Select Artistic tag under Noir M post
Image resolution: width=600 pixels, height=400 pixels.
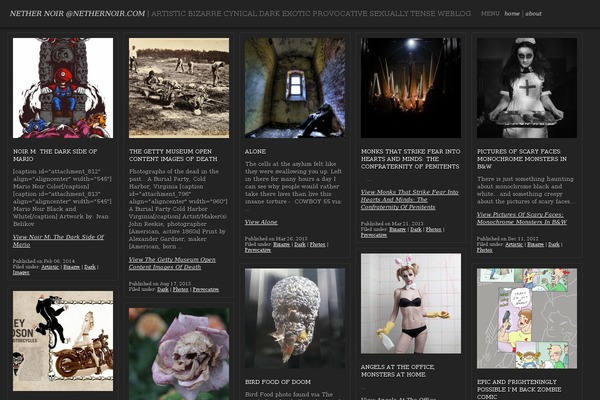click(x=50, y=267)
